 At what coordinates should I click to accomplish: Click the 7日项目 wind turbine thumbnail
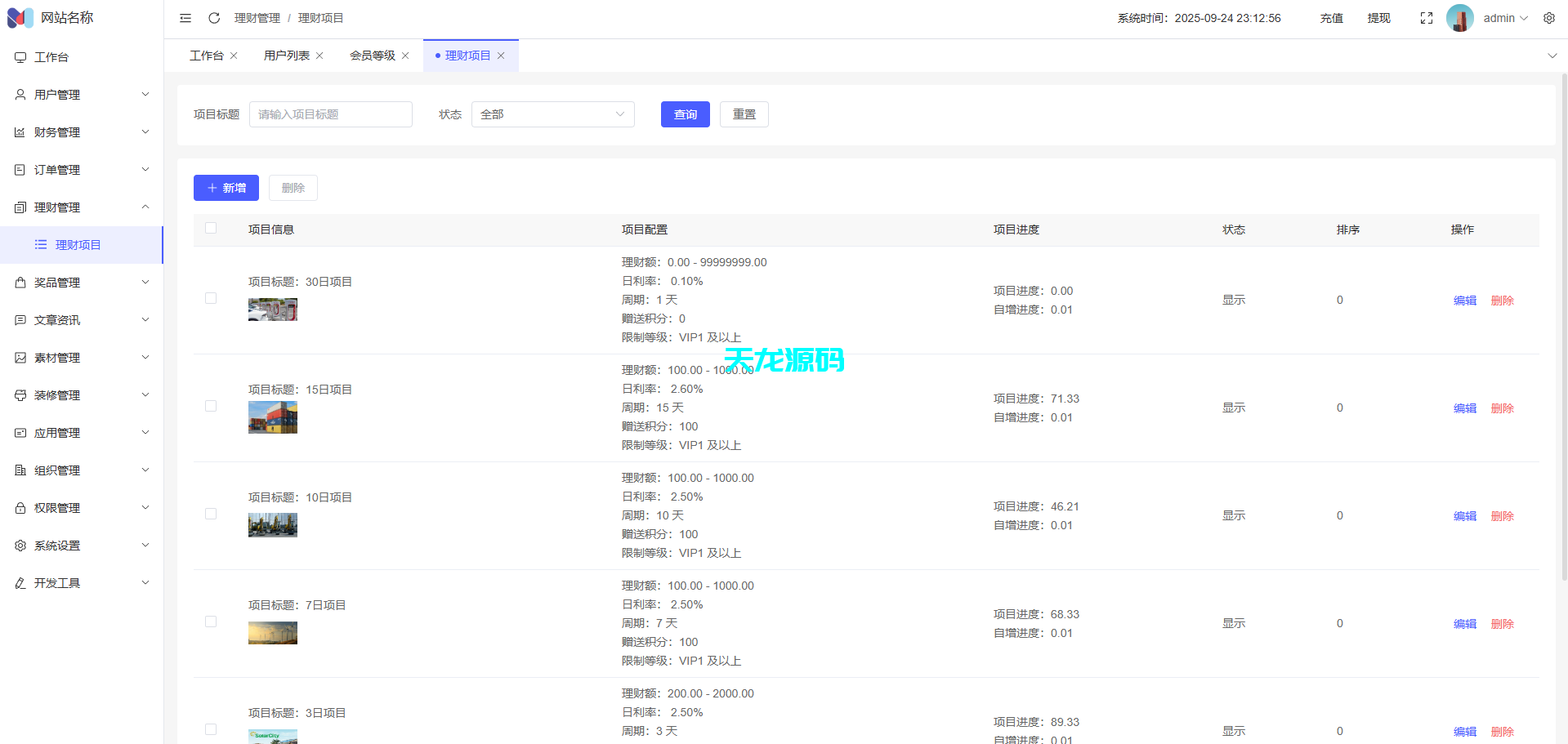click(272, 632)
